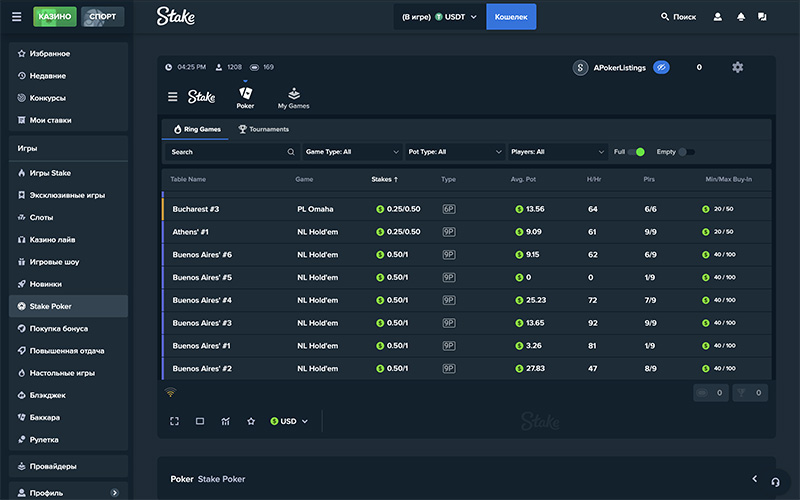The image size is (800, 500).
Task: Click the Stake logo in header
Action: click(176, 16)
